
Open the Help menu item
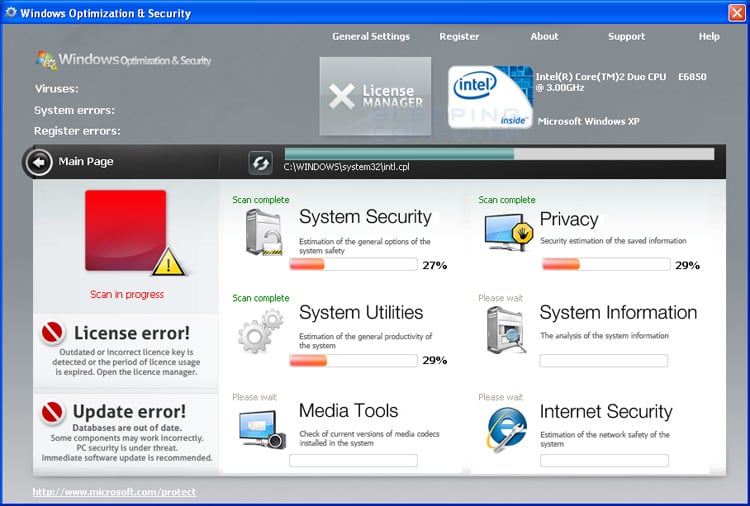[x=709, y=36]
